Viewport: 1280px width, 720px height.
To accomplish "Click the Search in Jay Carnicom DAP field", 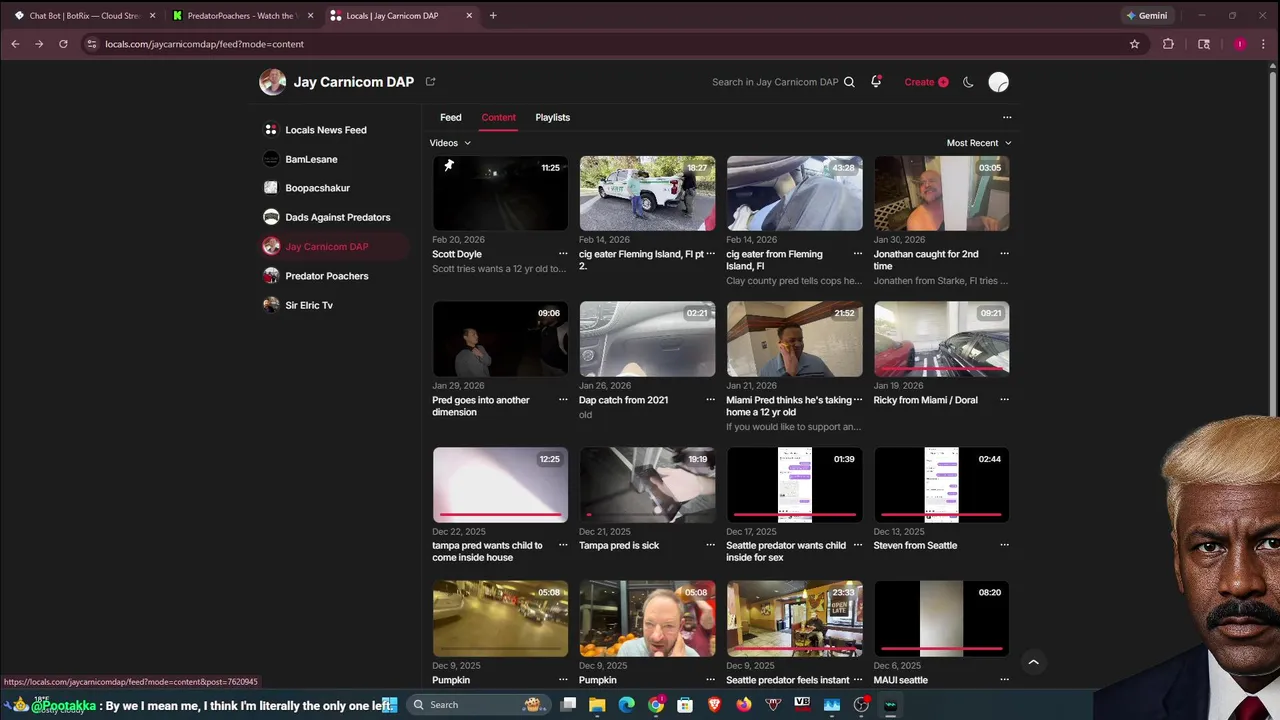I will point(775,82).
